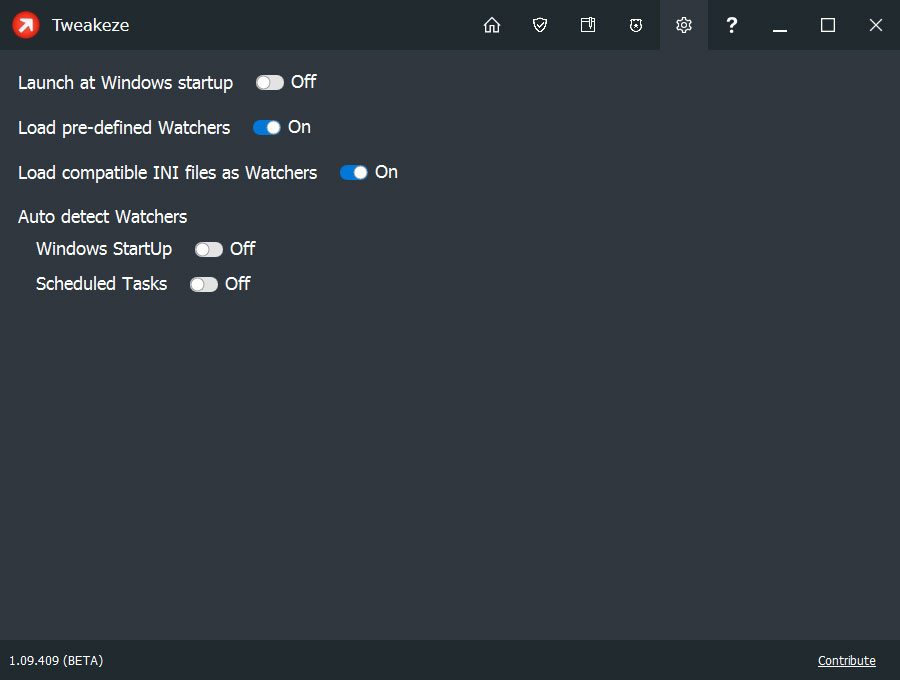This screenshot has width=900, height=680.
Task: Enable Launch at Windows startup
Action: [x=270, y=83]
